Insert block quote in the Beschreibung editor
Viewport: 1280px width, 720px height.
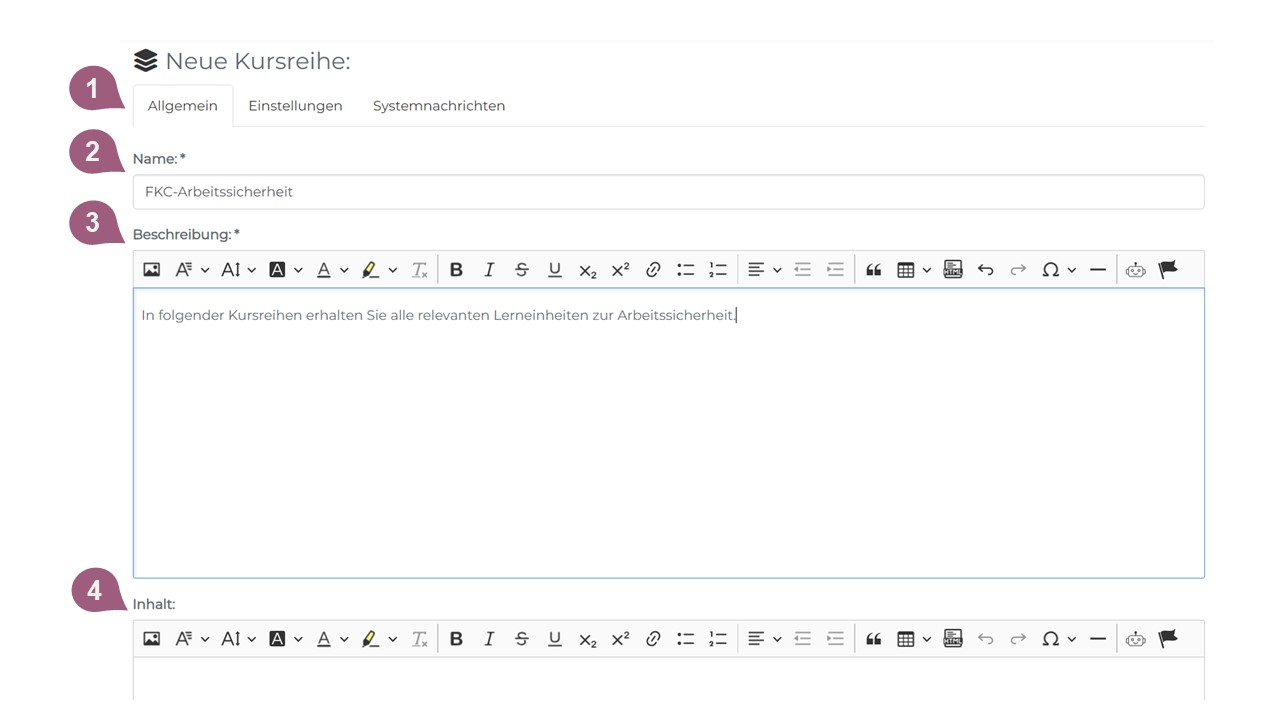click(x=873, y=270)
